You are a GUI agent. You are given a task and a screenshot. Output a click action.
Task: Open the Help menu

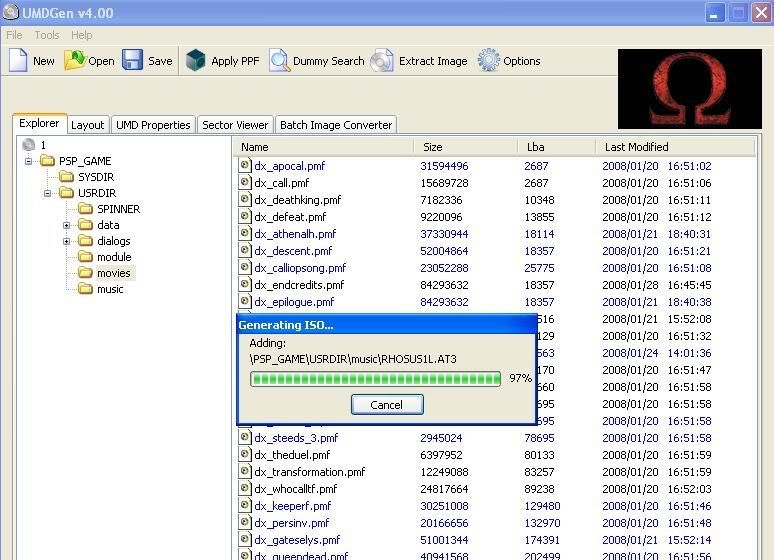(x=81, y=35)
